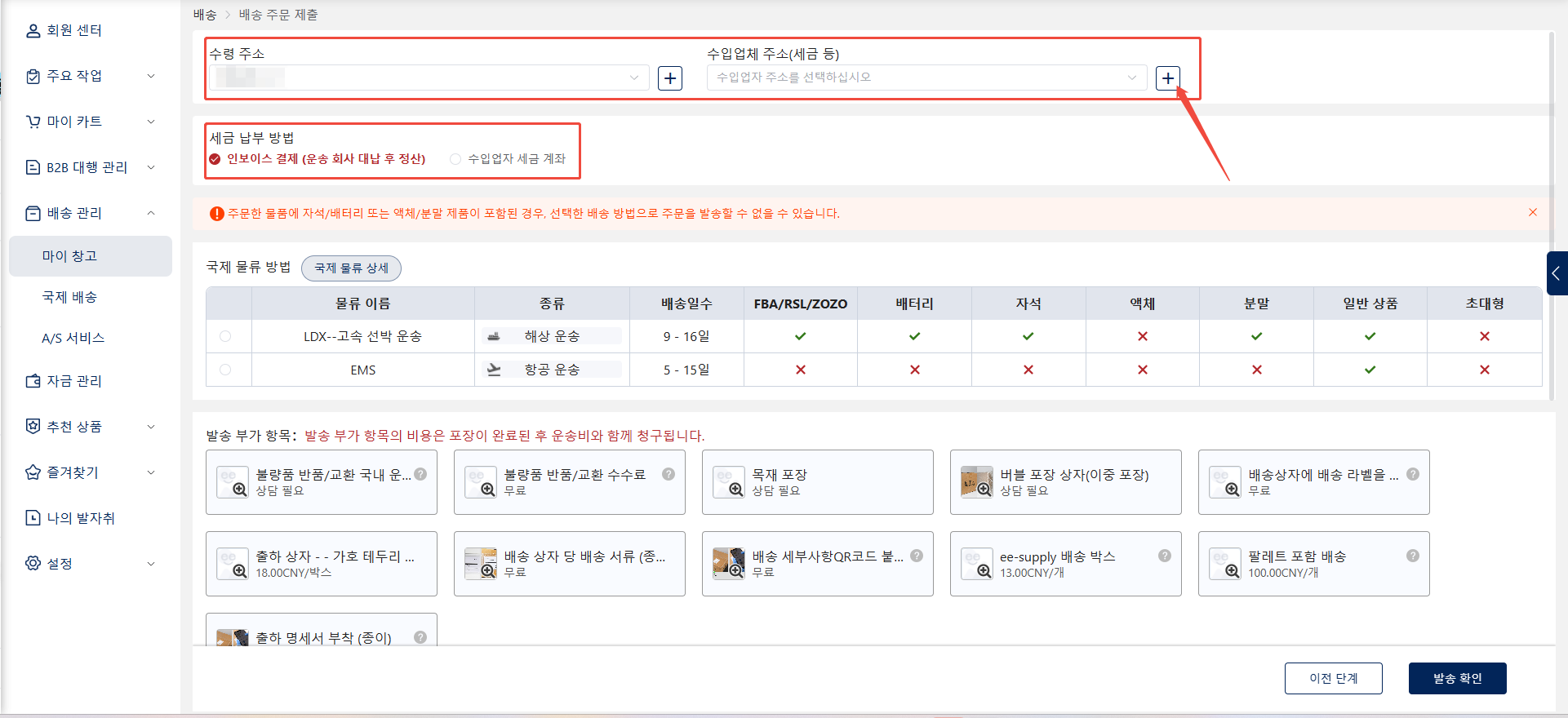The image size is (1568, 718).
Task: Open 국제 배송 submenu item
Action: [91, 297]
